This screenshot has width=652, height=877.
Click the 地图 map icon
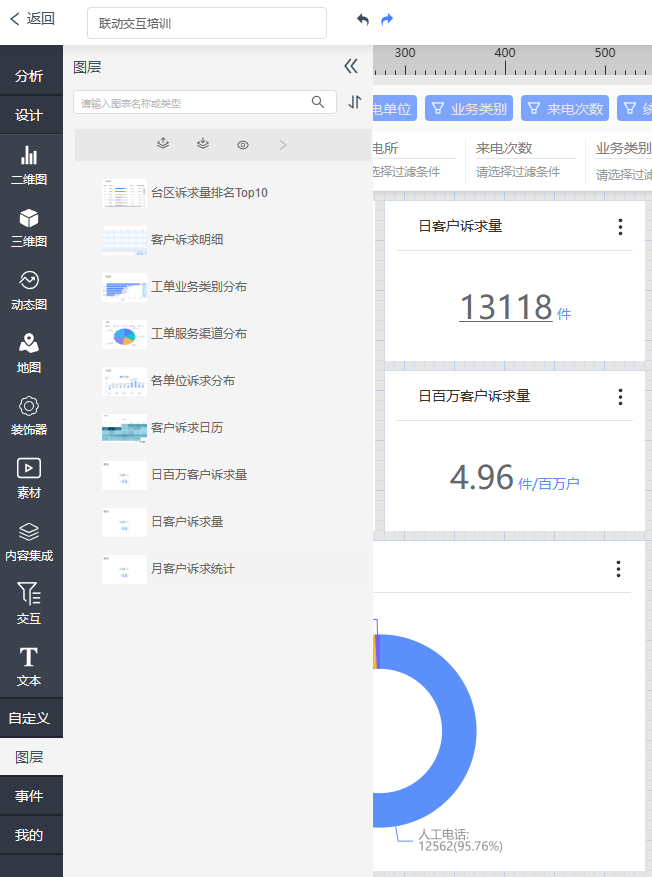pos(29,344)
